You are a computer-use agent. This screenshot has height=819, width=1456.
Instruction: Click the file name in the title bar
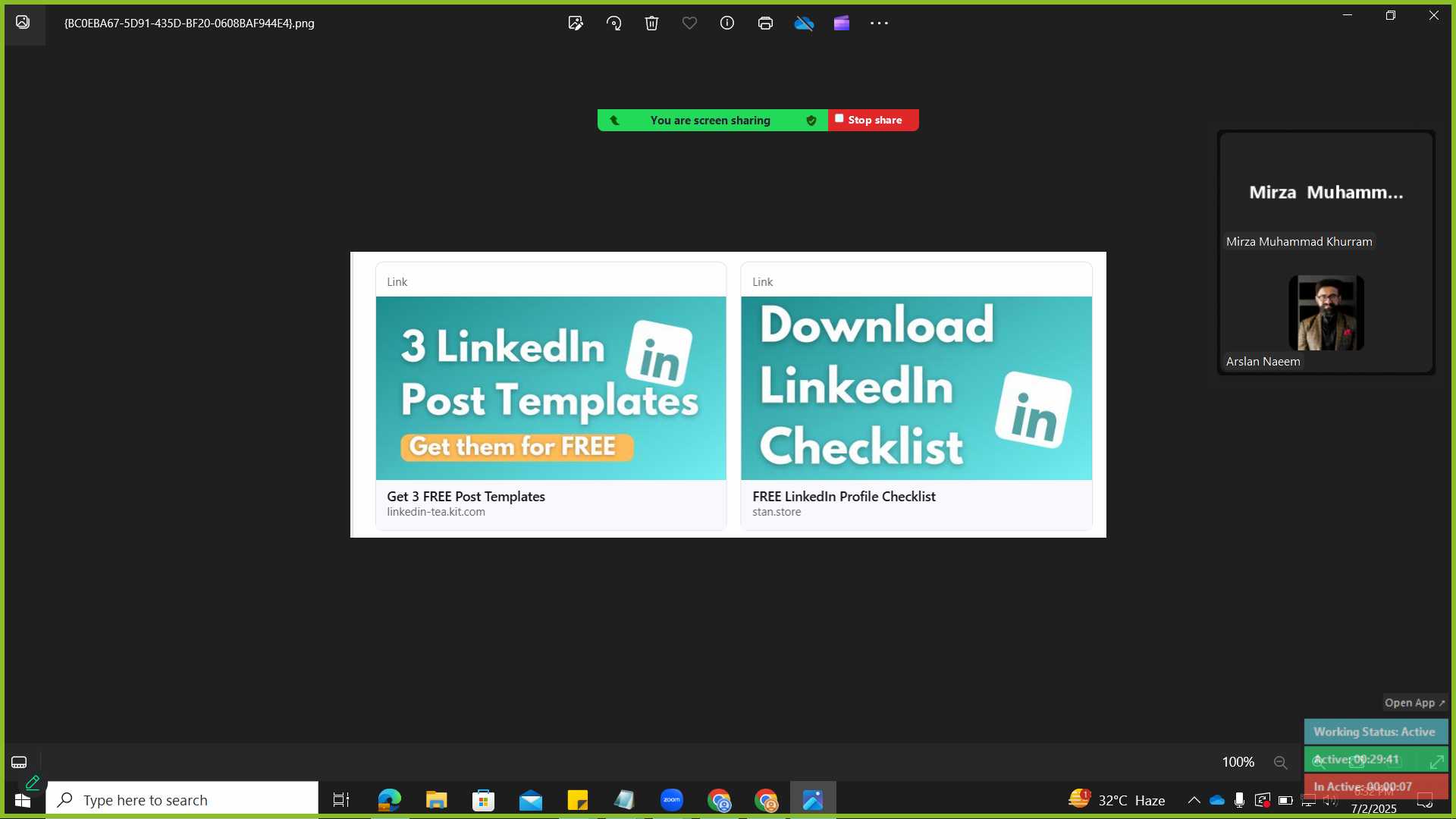point(189,23)
